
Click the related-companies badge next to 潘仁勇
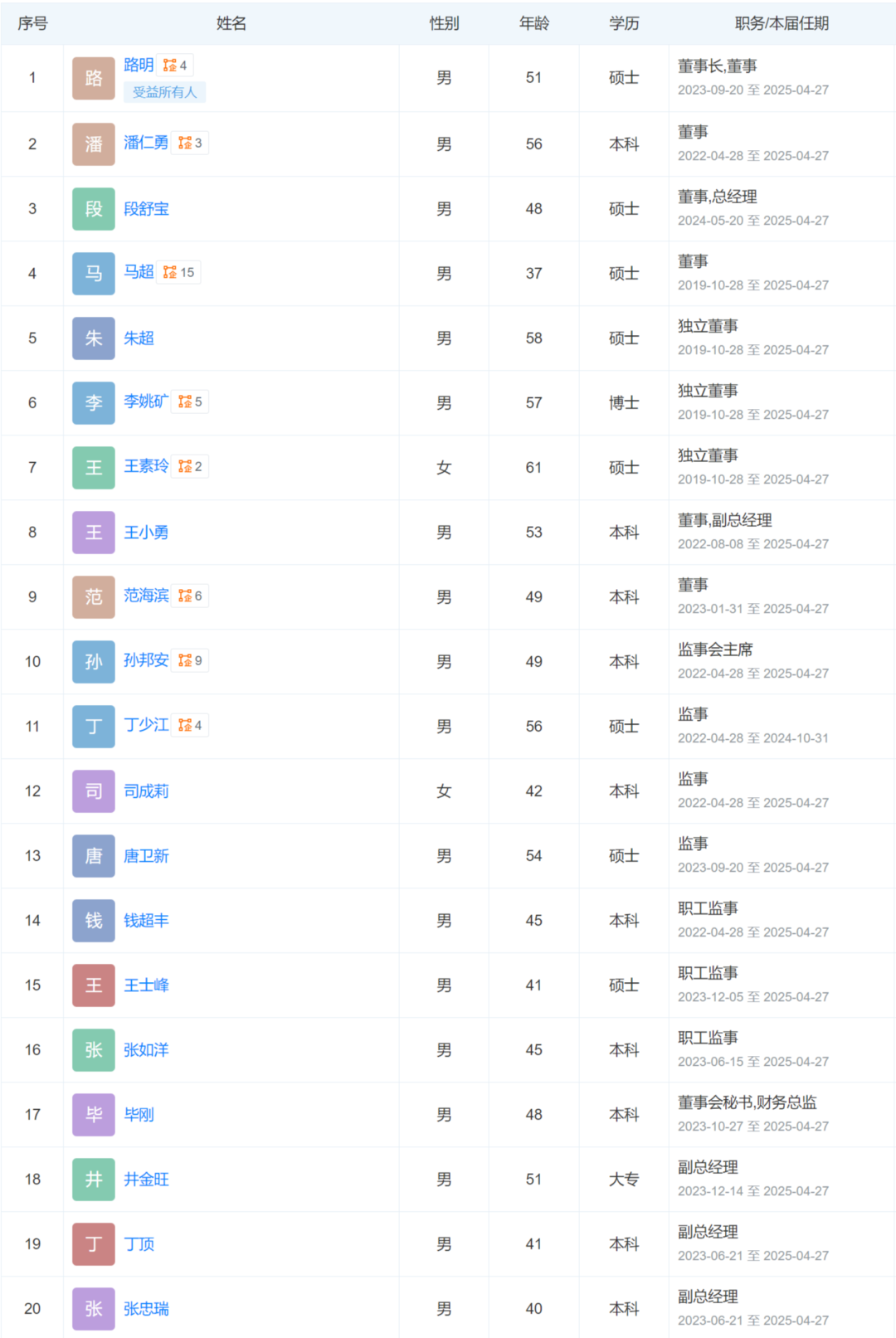(x=190, y=144)
